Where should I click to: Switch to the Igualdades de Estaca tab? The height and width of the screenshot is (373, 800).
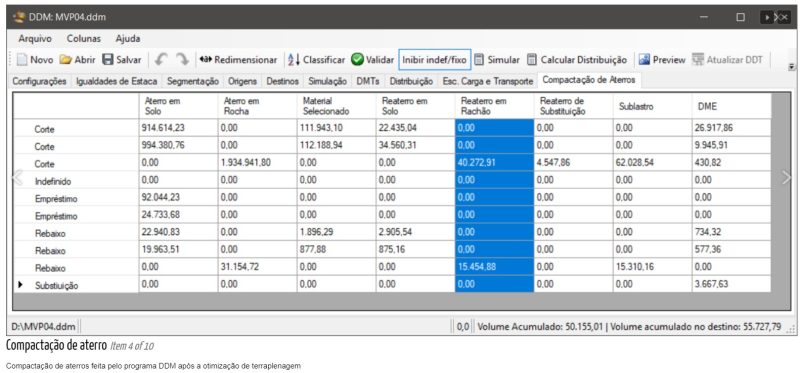117,81
